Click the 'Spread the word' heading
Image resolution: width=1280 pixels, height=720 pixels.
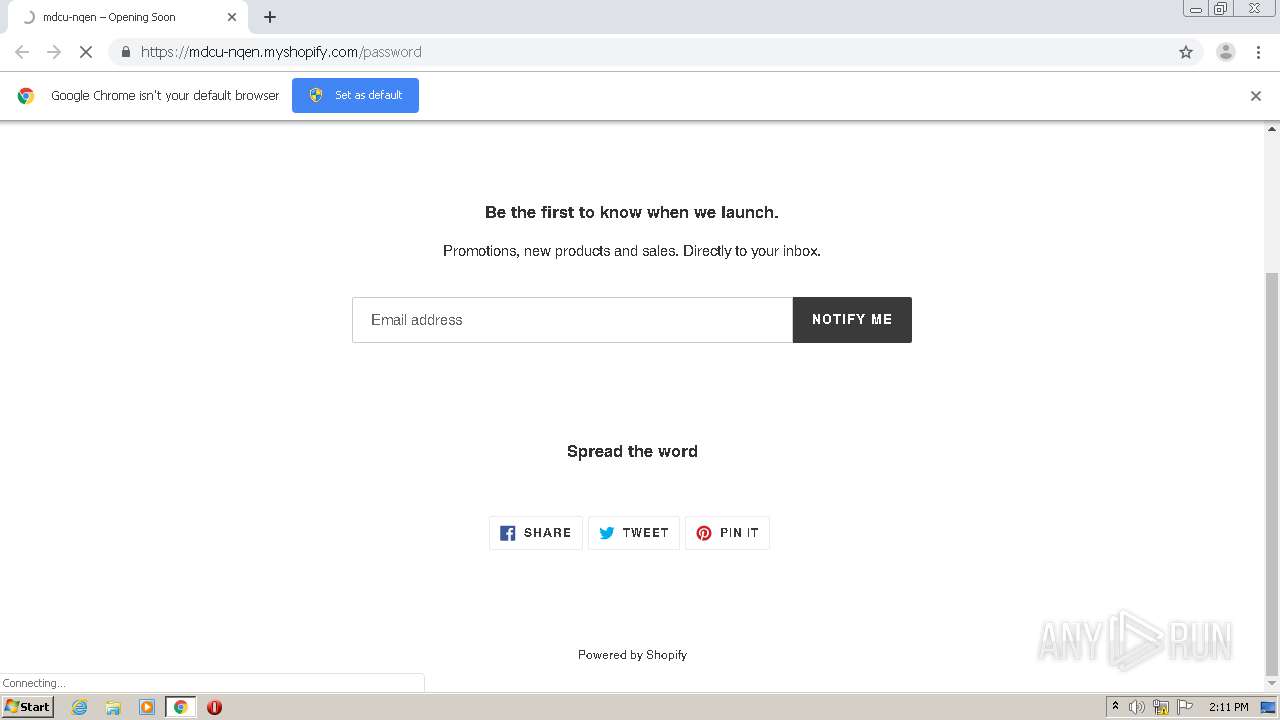point(632,451)
